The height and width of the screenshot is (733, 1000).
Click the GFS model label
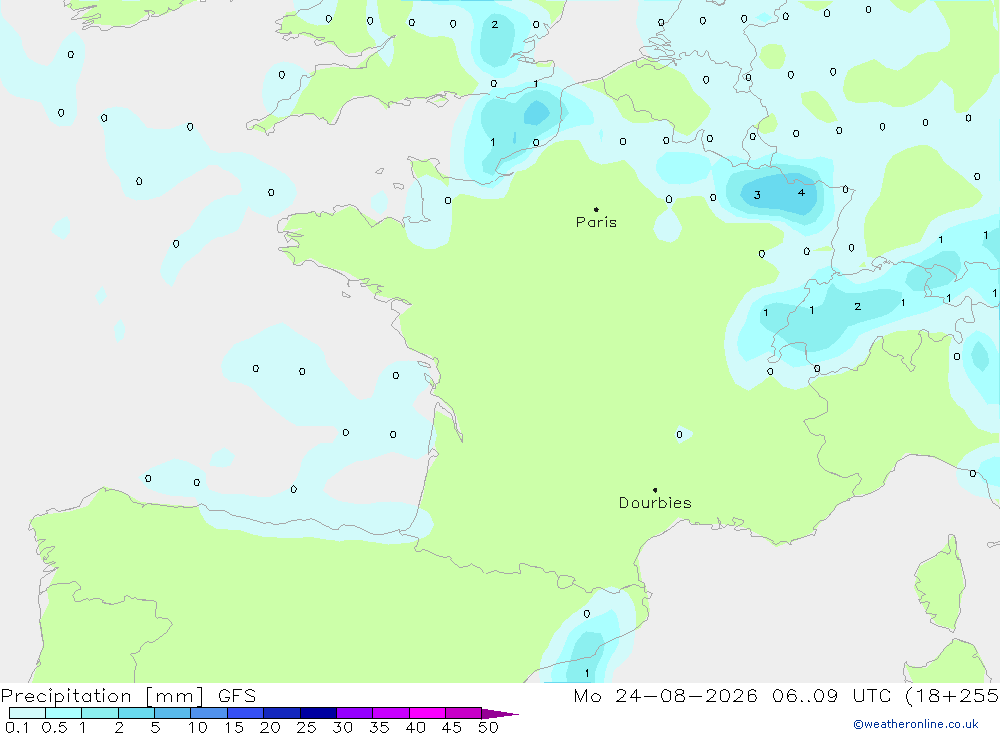pos(237,696)
